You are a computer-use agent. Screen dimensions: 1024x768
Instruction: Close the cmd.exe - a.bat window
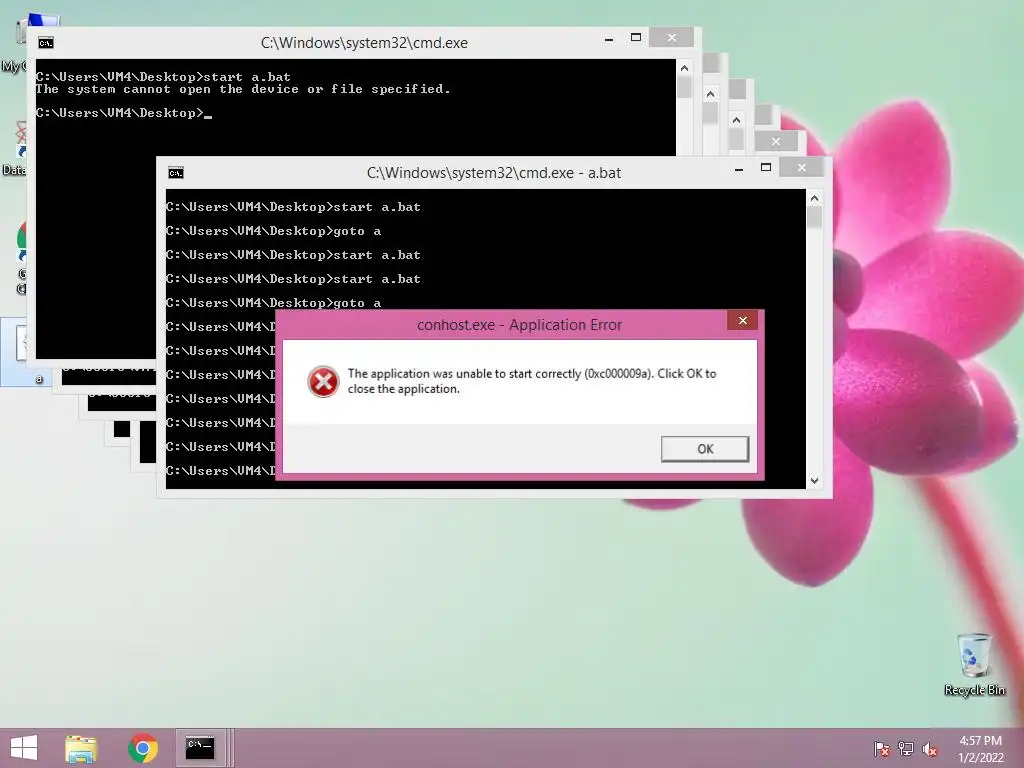tap(801, 168)
